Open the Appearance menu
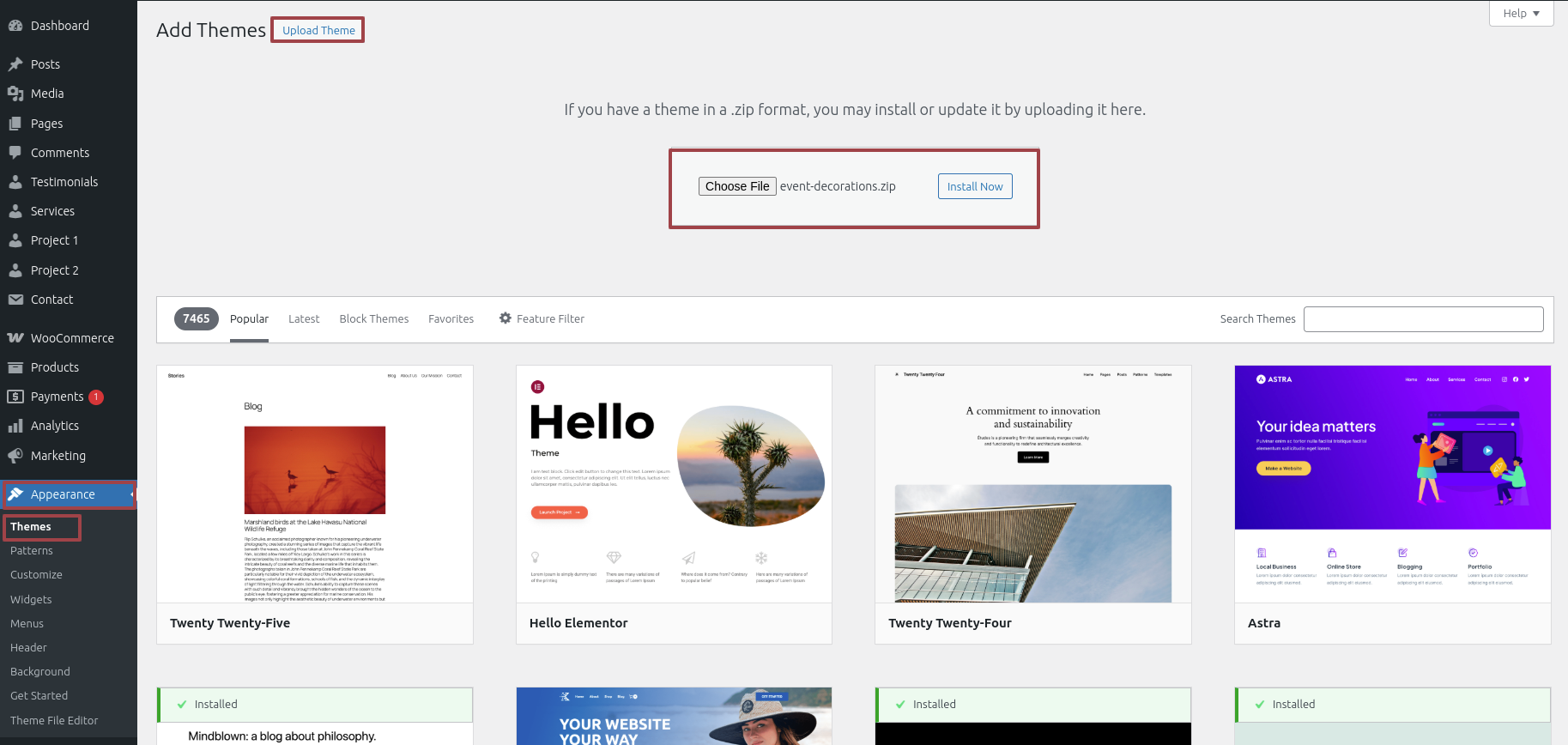The height and width of the screenshot is (745, 1568). point(69,494)
